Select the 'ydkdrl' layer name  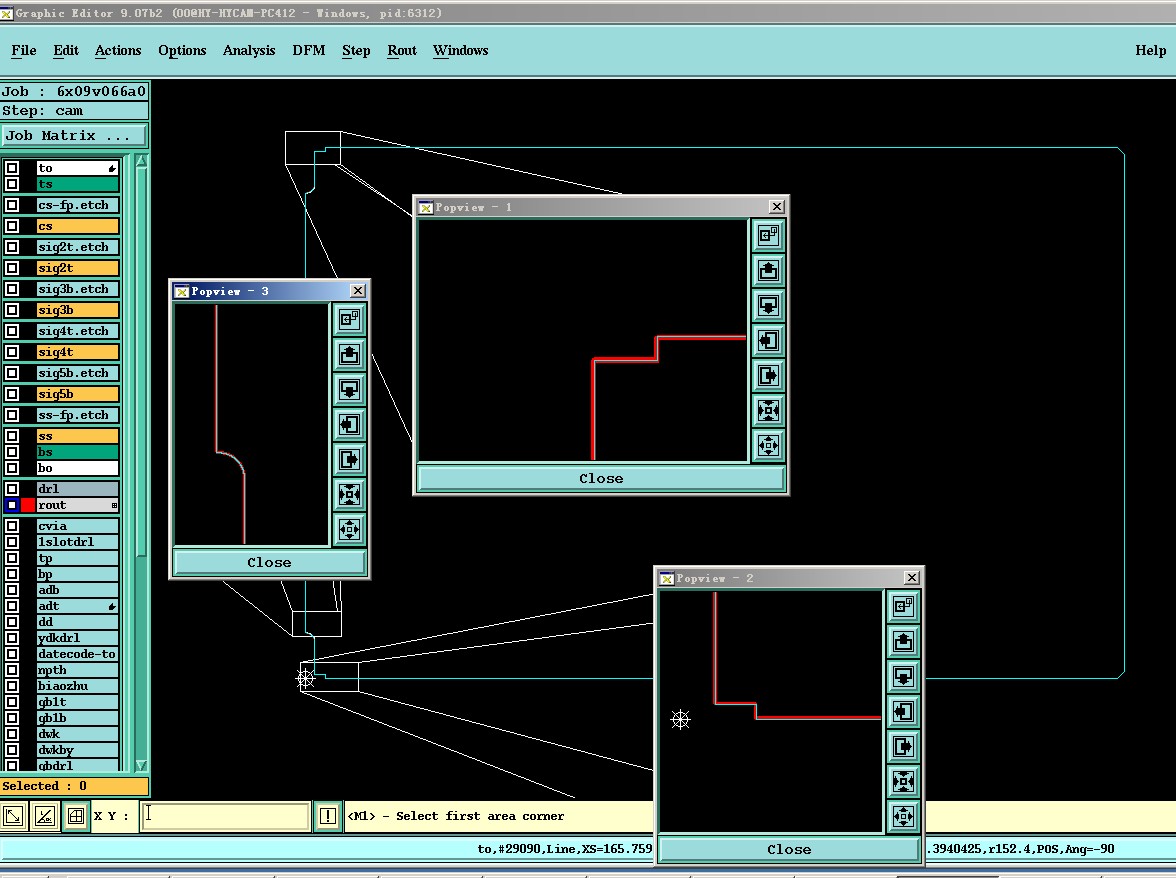(77, 638)
